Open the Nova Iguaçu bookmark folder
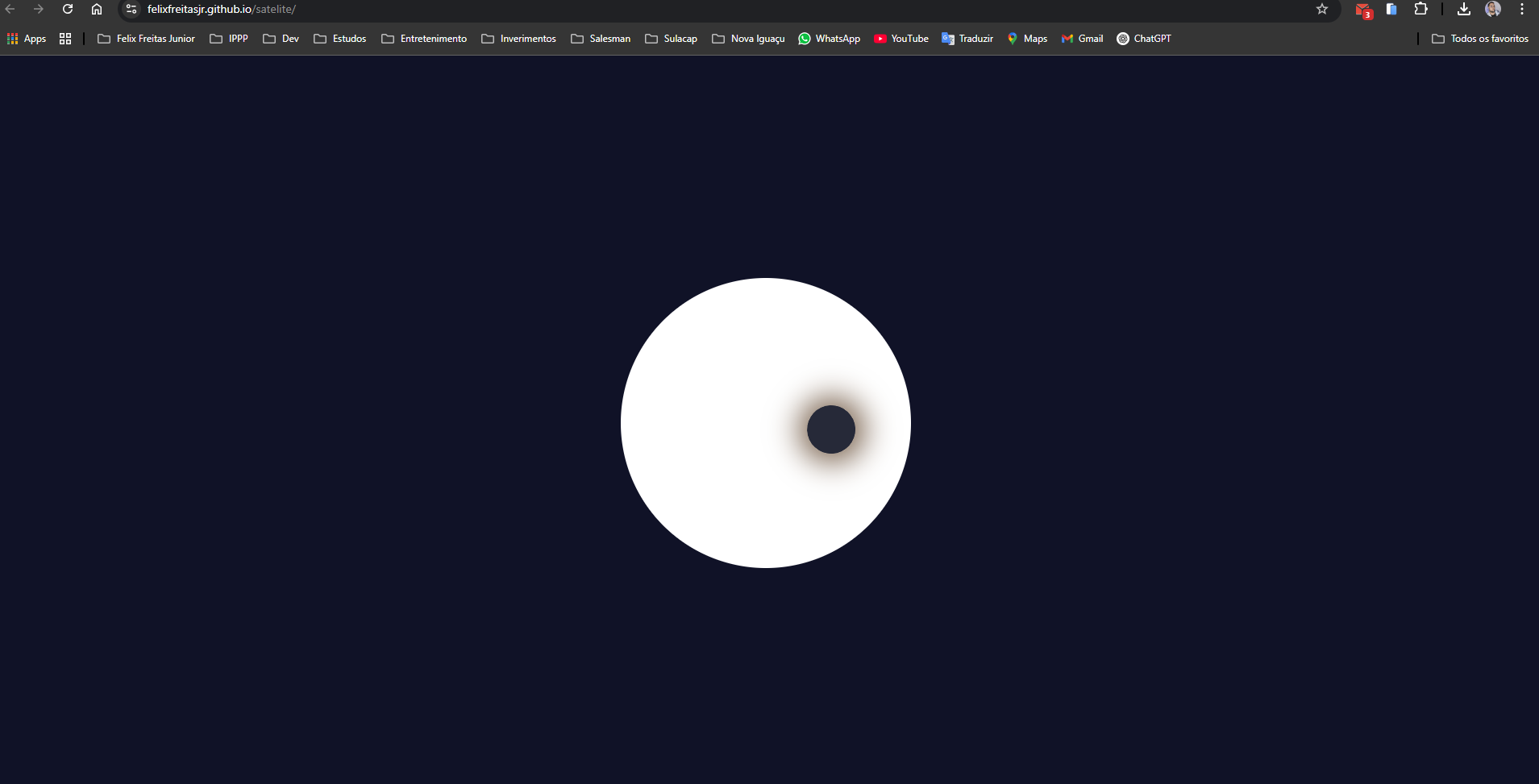Viewport: 1539px width, 784px height. pyautogui.click(x=748, y=39)
